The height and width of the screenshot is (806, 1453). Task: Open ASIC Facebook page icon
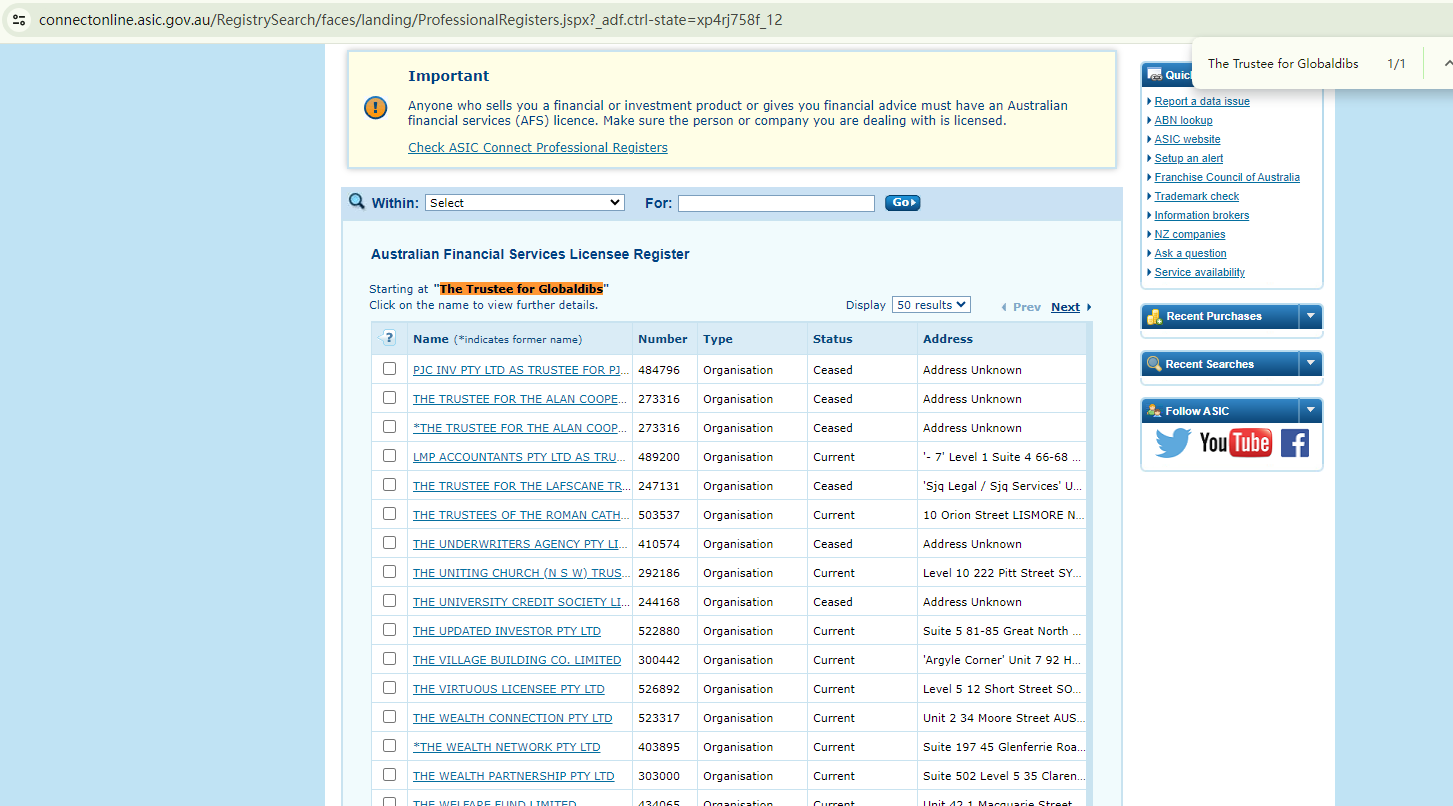tap(1295, 442)
